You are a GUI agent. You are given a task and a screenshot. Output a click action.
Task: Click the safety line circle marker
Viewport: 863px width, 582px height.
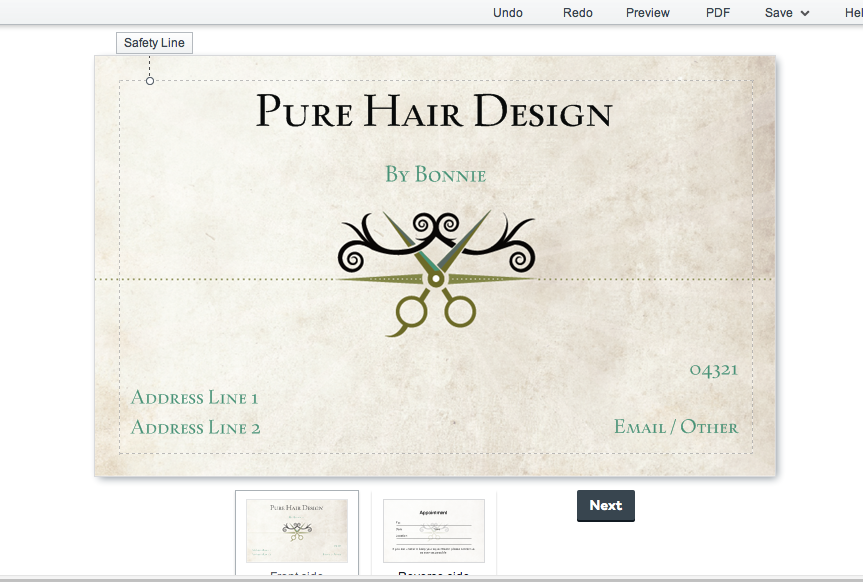click(150, 81)
